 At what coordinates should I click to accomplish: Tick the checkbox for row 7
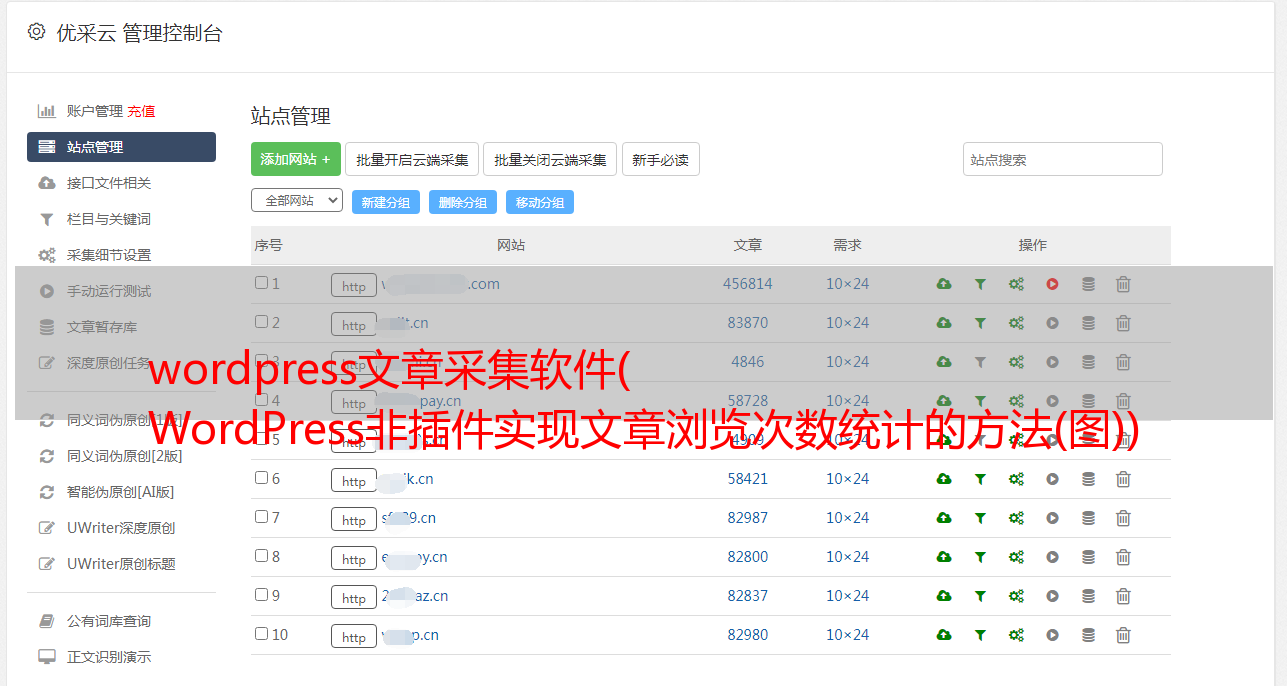[261, 517]
